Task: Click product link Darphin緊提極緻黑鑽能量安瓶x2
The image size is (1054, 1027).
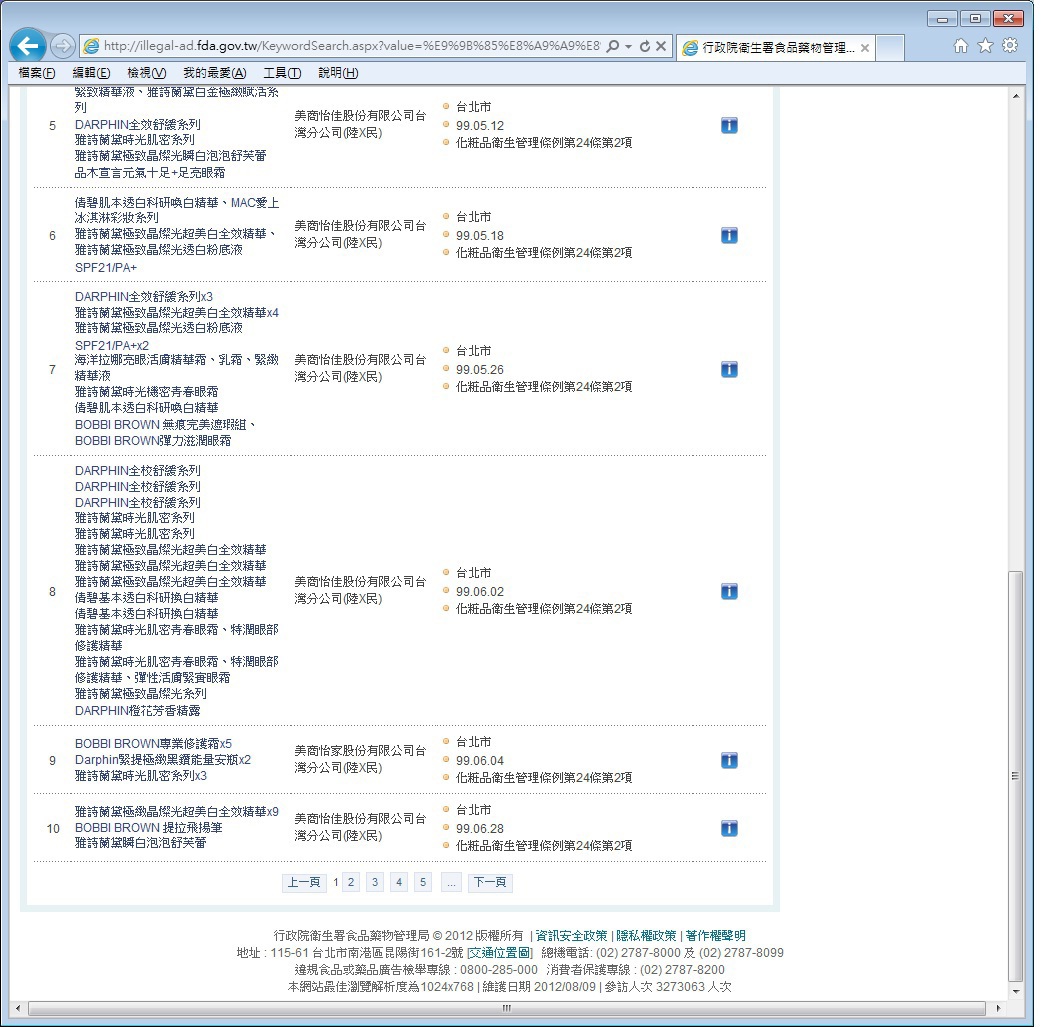Action: click(x=163, y=759)
